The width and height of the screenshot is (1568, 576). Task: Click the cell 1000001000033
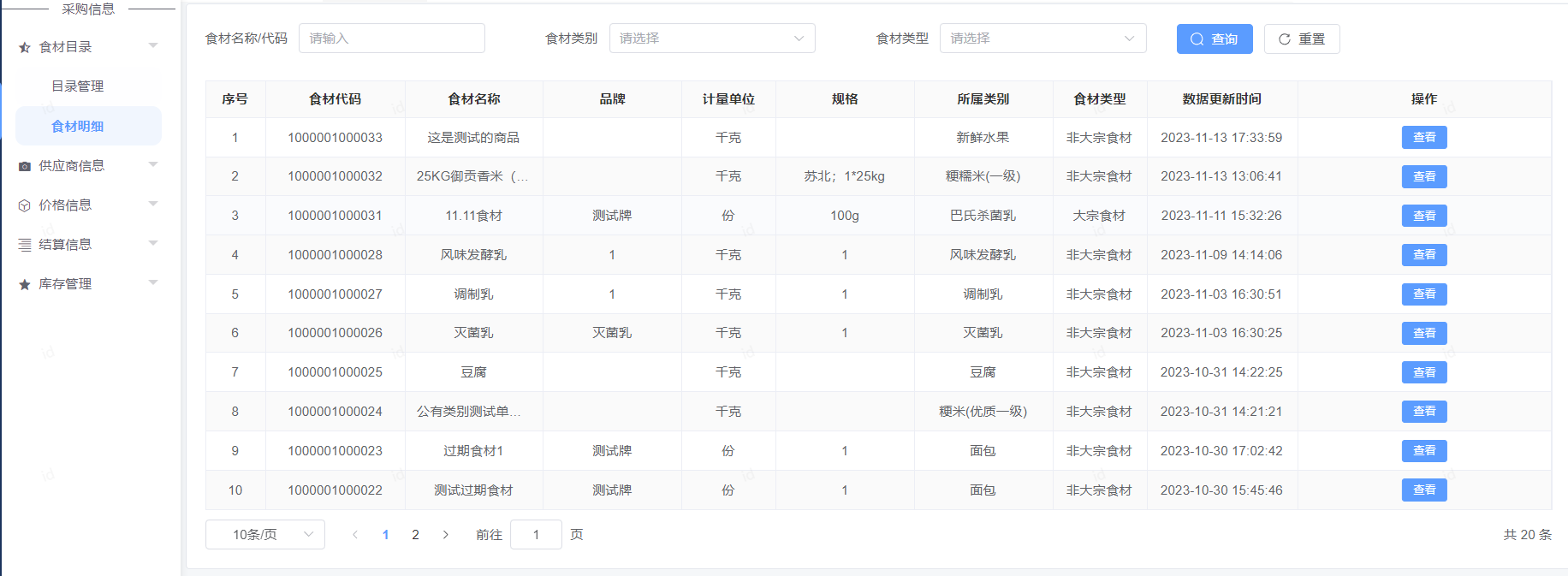(335, 138)
